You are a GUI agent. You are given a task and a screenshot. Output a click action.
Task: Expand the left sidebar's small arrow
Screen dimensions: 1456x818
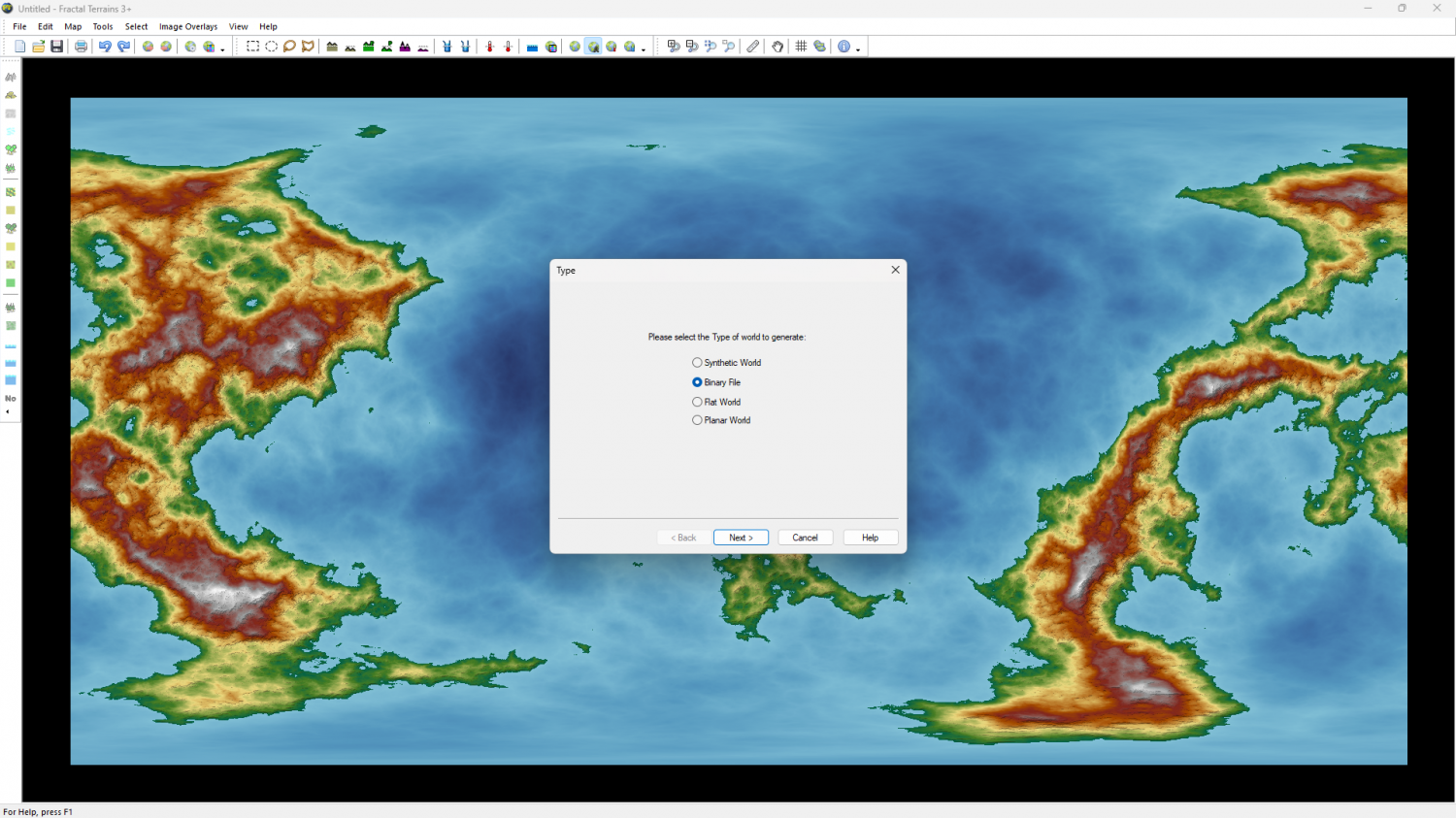coord(8,412)
